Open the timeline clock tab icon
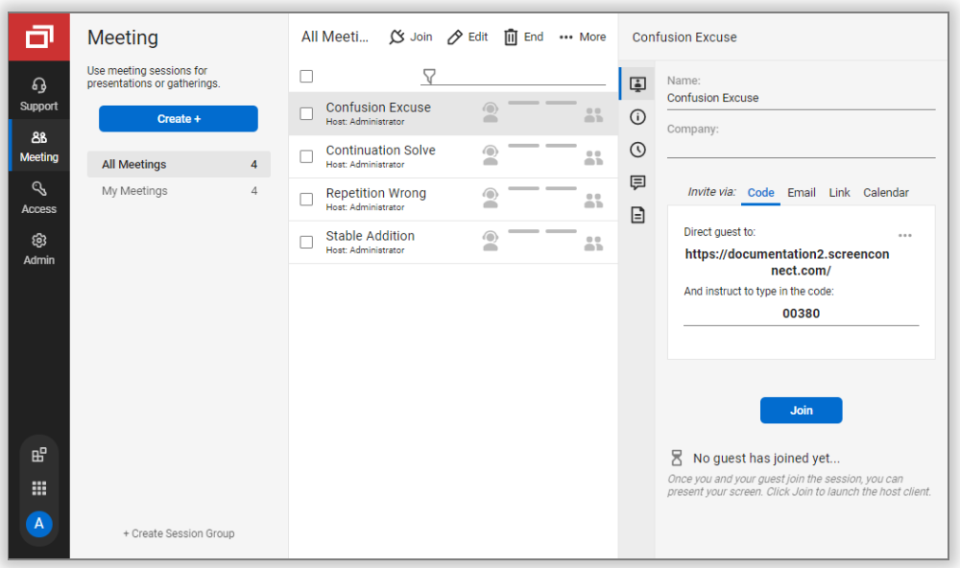 coord(637,150)
